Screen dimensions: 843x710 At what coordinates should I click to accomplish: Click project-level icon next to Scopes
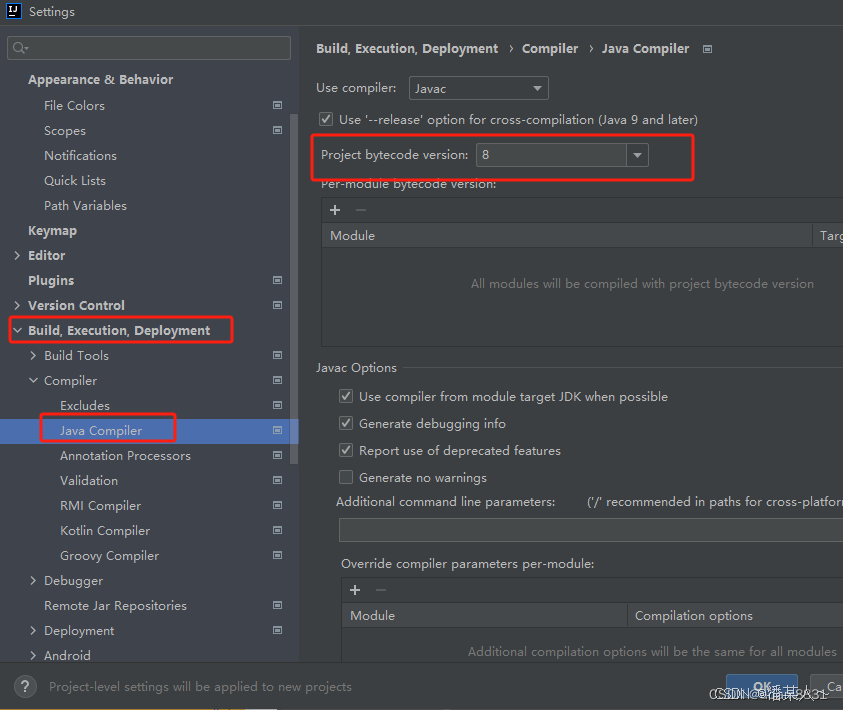point(277,130)
